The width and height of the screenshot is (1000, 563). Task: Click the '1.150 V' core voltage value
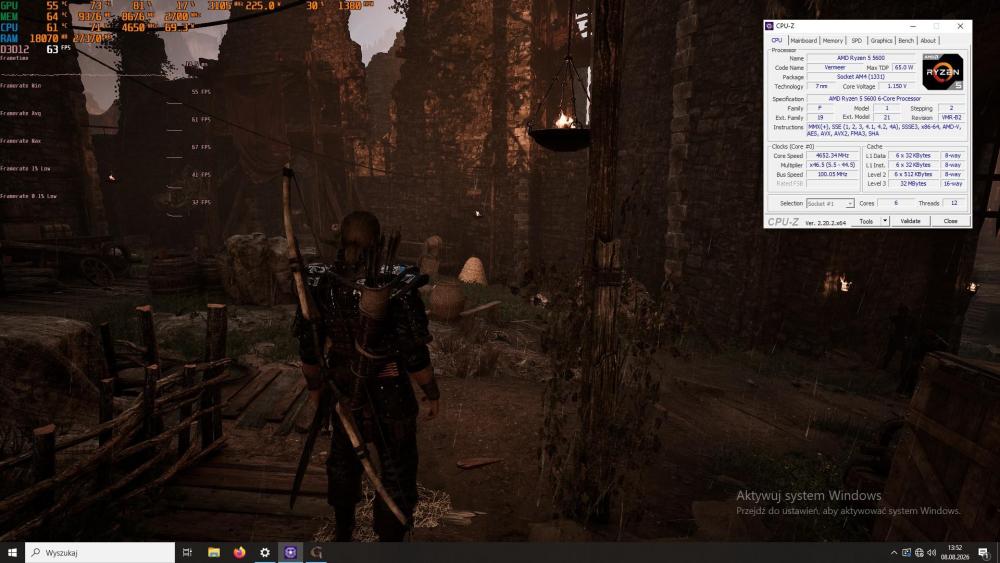[x=897, y=86]
